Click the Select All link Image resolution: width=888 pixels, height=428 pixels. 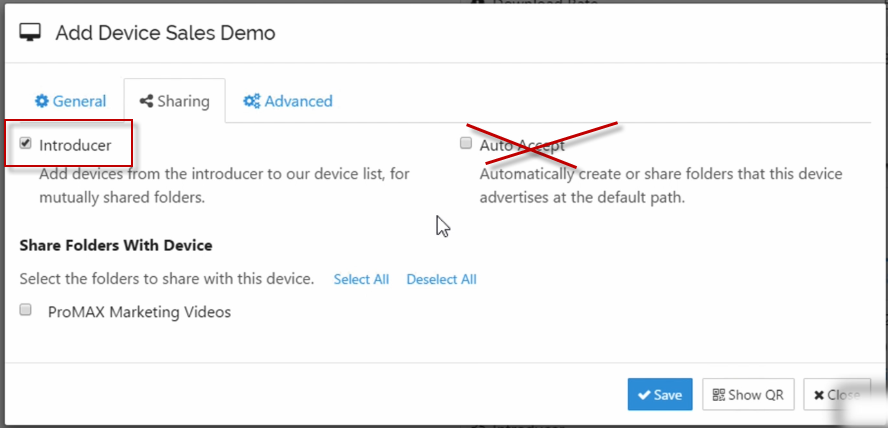coord(361,279)
